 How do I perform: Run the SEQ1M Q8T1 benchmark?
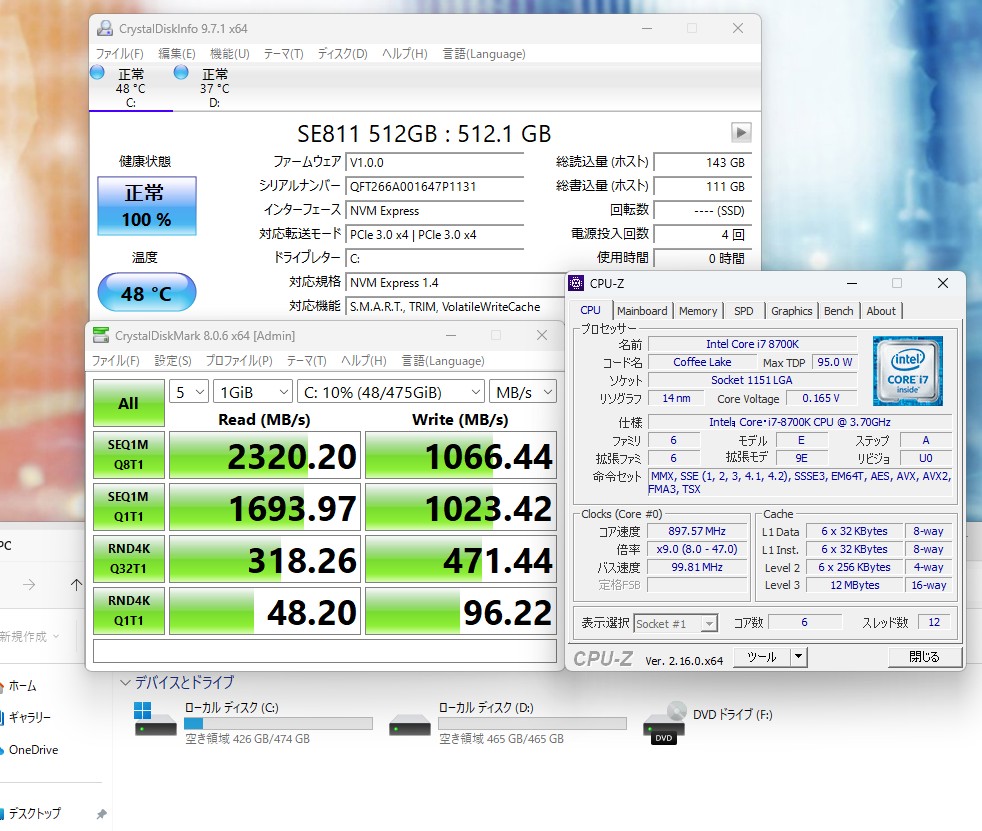pyautogui.click(x=128, y=455)
